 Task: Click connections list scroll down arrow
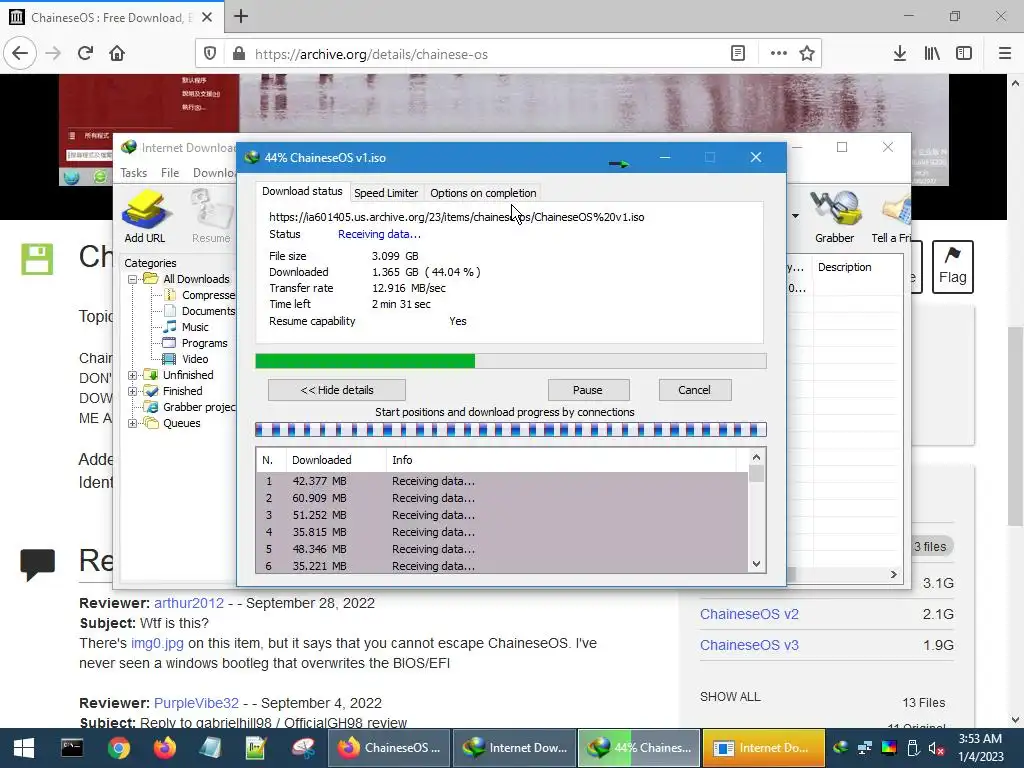click(x=756, y=564)
